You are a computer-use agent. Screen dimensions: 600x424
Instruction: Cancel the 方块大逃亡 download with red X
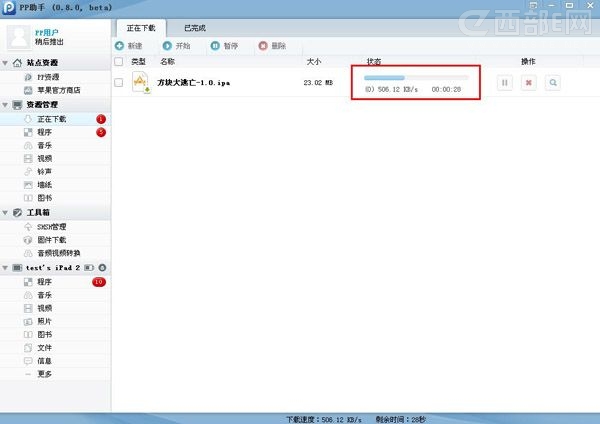pos(529,83)
